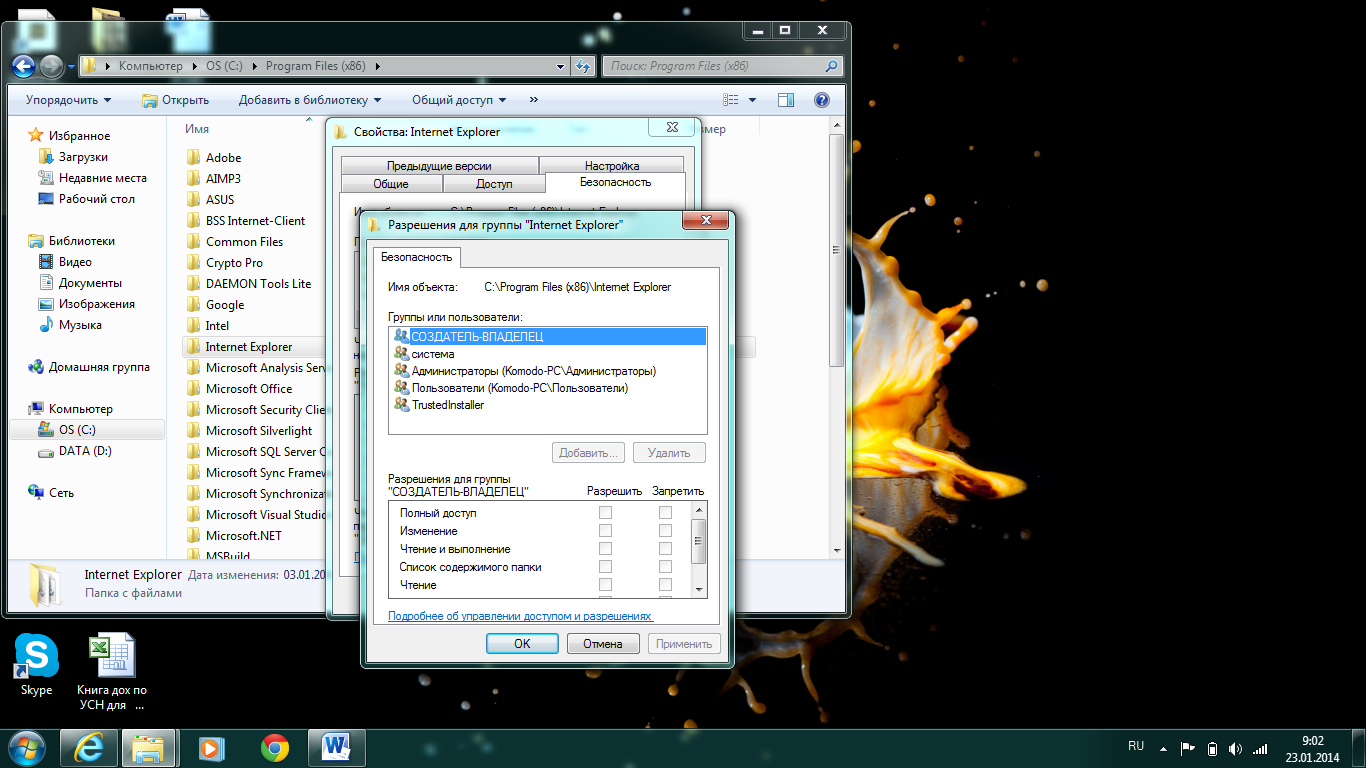Screen dimensions: 1366x768
Task: Click the battery icon in tray
Action: pos(1212,748)
